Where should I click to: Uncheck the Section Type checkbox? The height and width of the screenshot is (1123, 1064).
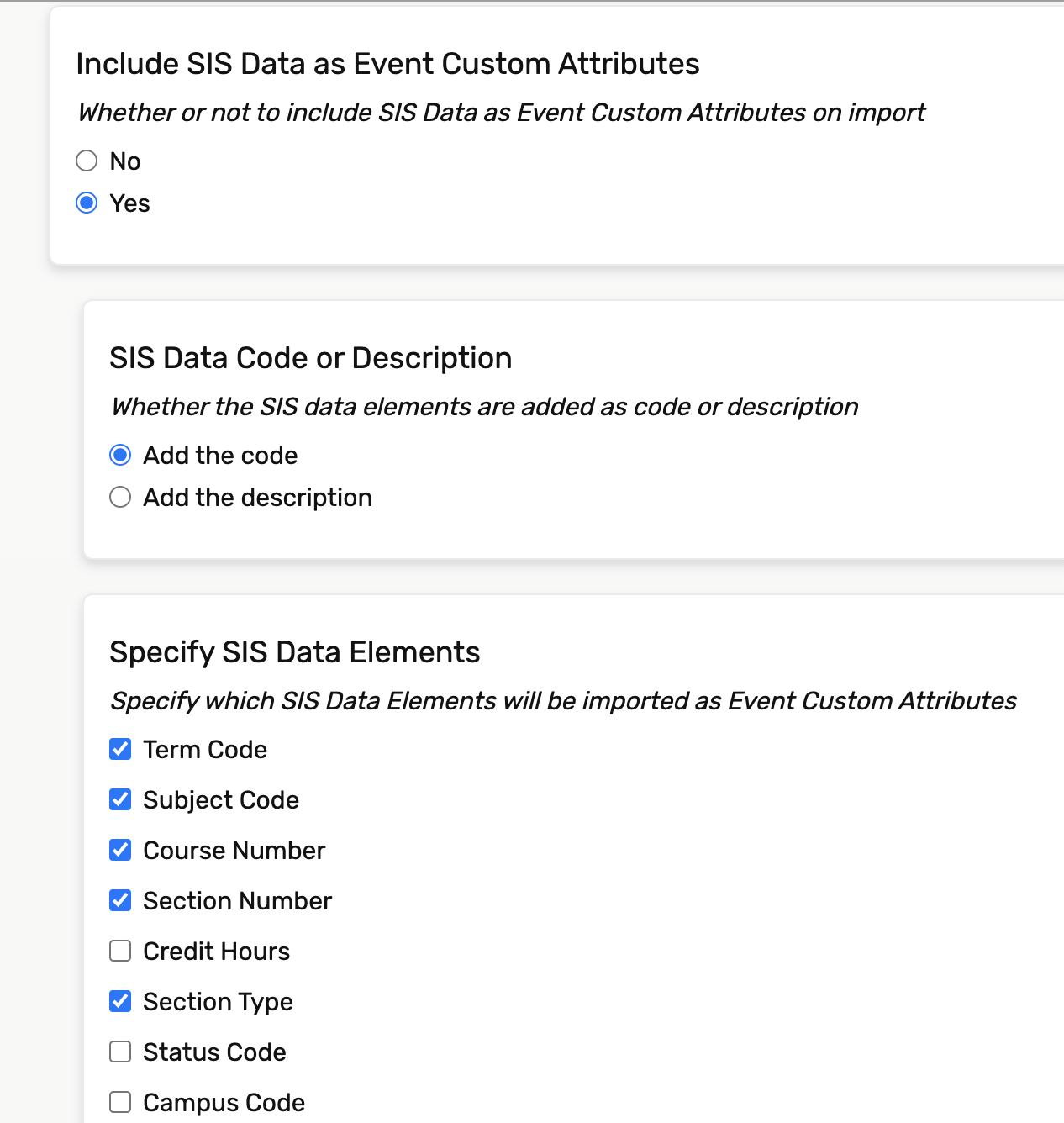pyautogui.click(x=120, y=1001)
